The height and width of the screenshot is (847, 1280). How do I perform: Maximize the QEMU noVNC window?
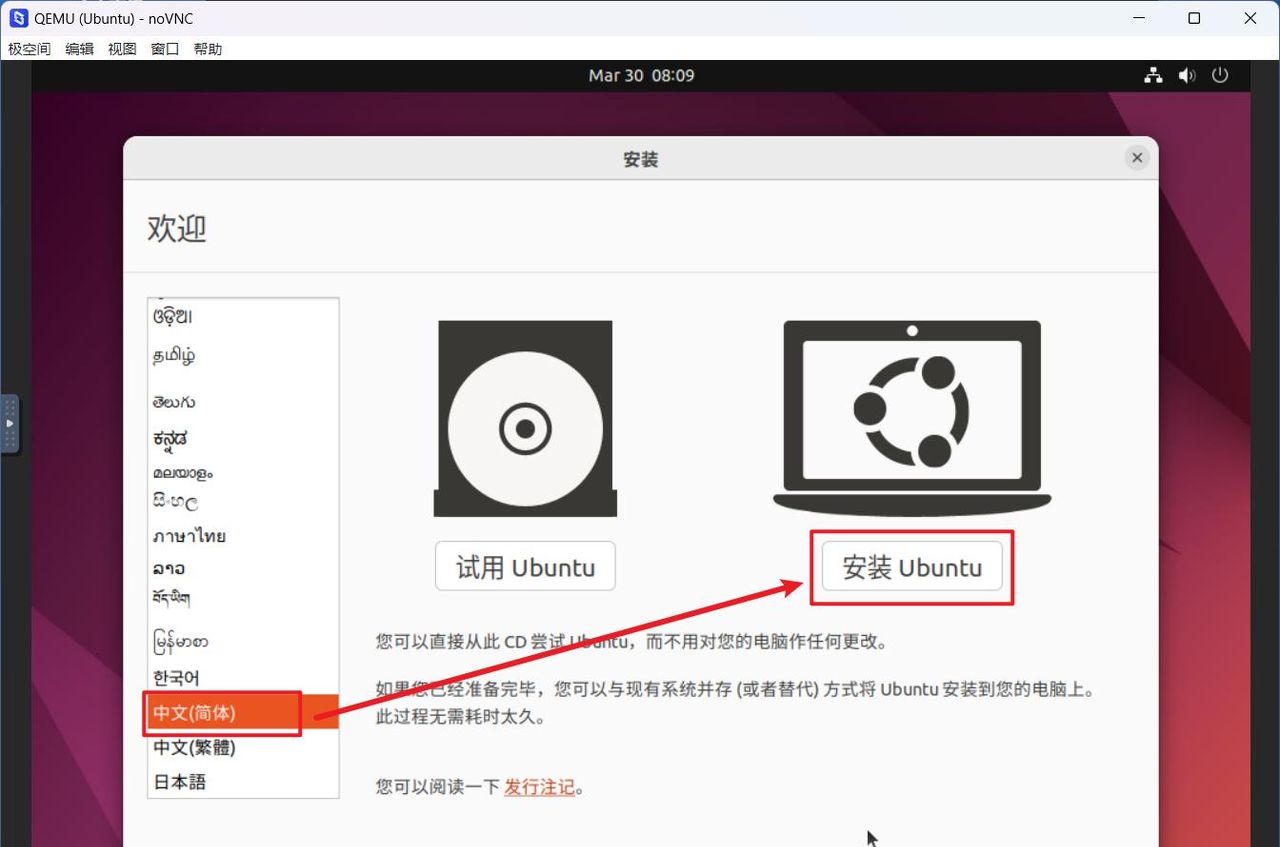(x=1194, y=18)
